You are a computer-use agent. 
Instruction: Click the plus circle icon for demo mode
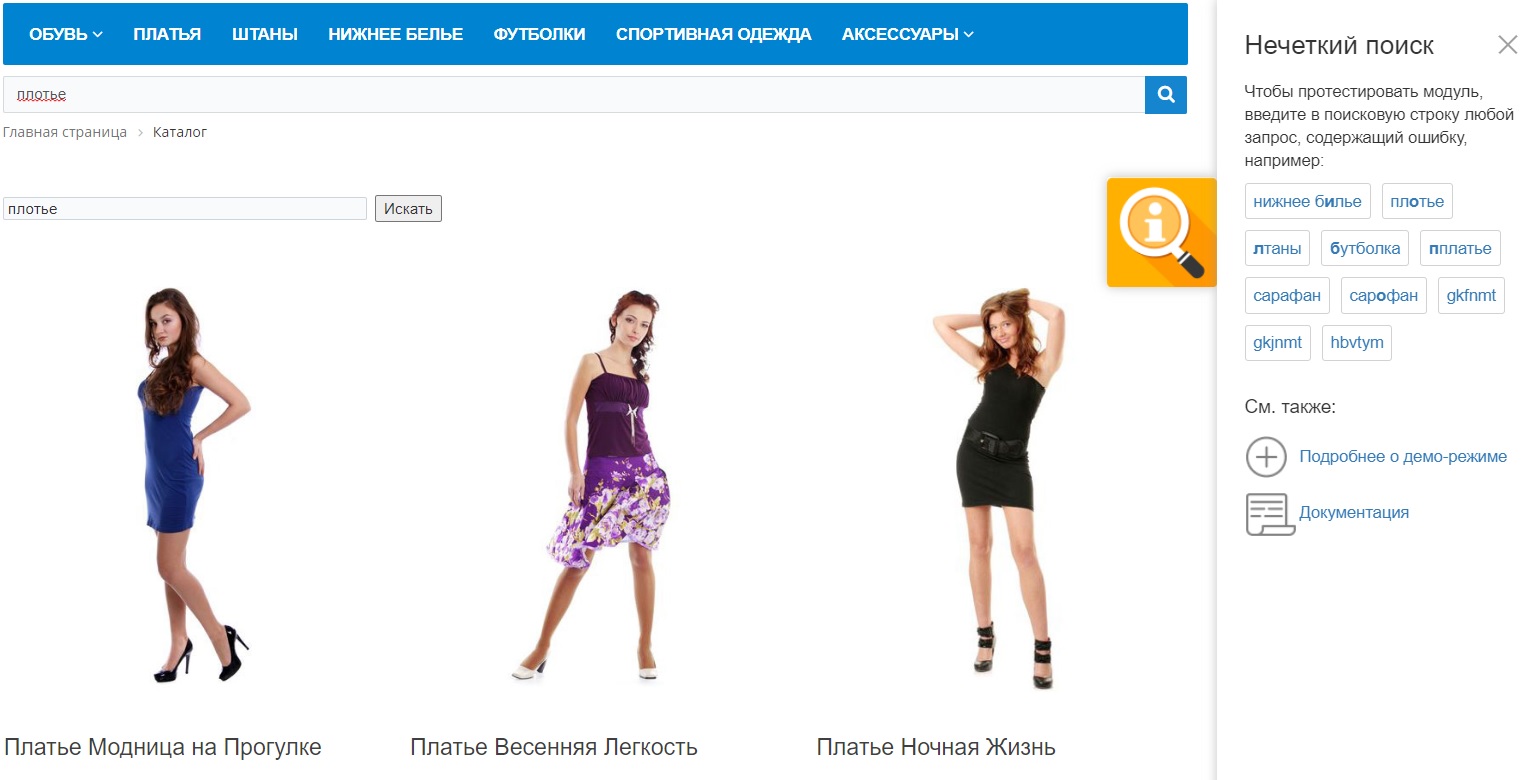pos(1266,457)
